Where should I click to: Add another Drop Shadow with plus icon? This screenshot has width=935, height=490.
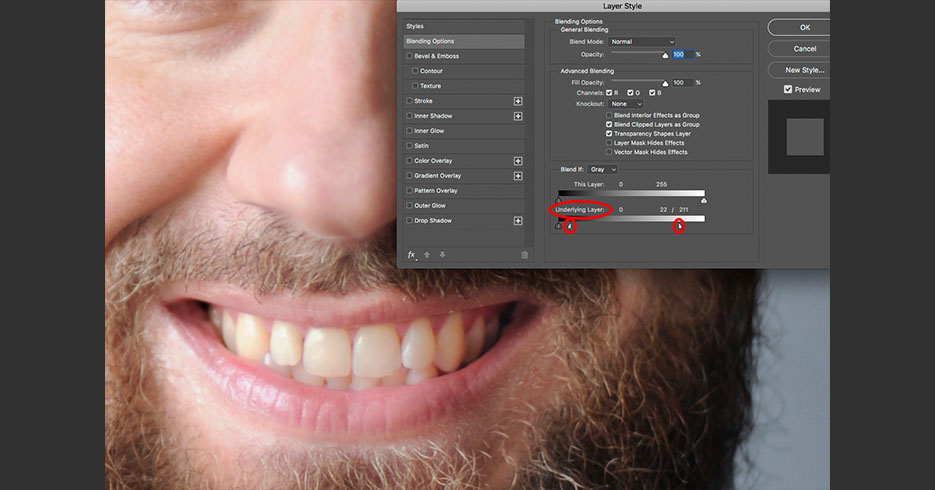pyautogui.click(x=518, y=221)
